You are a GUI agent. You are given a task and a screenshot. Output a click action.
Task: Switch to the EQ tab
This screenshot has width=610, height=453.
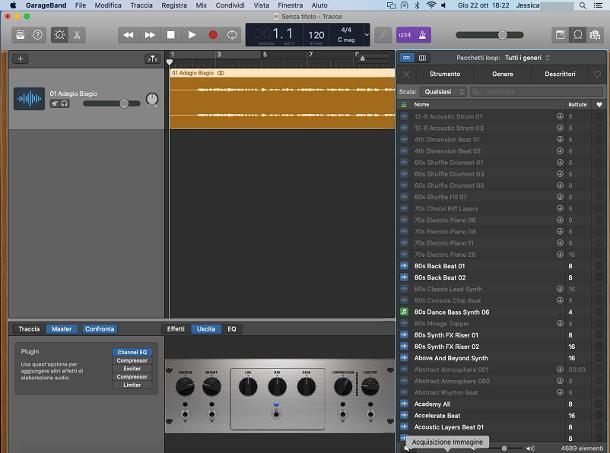point(231,329)
